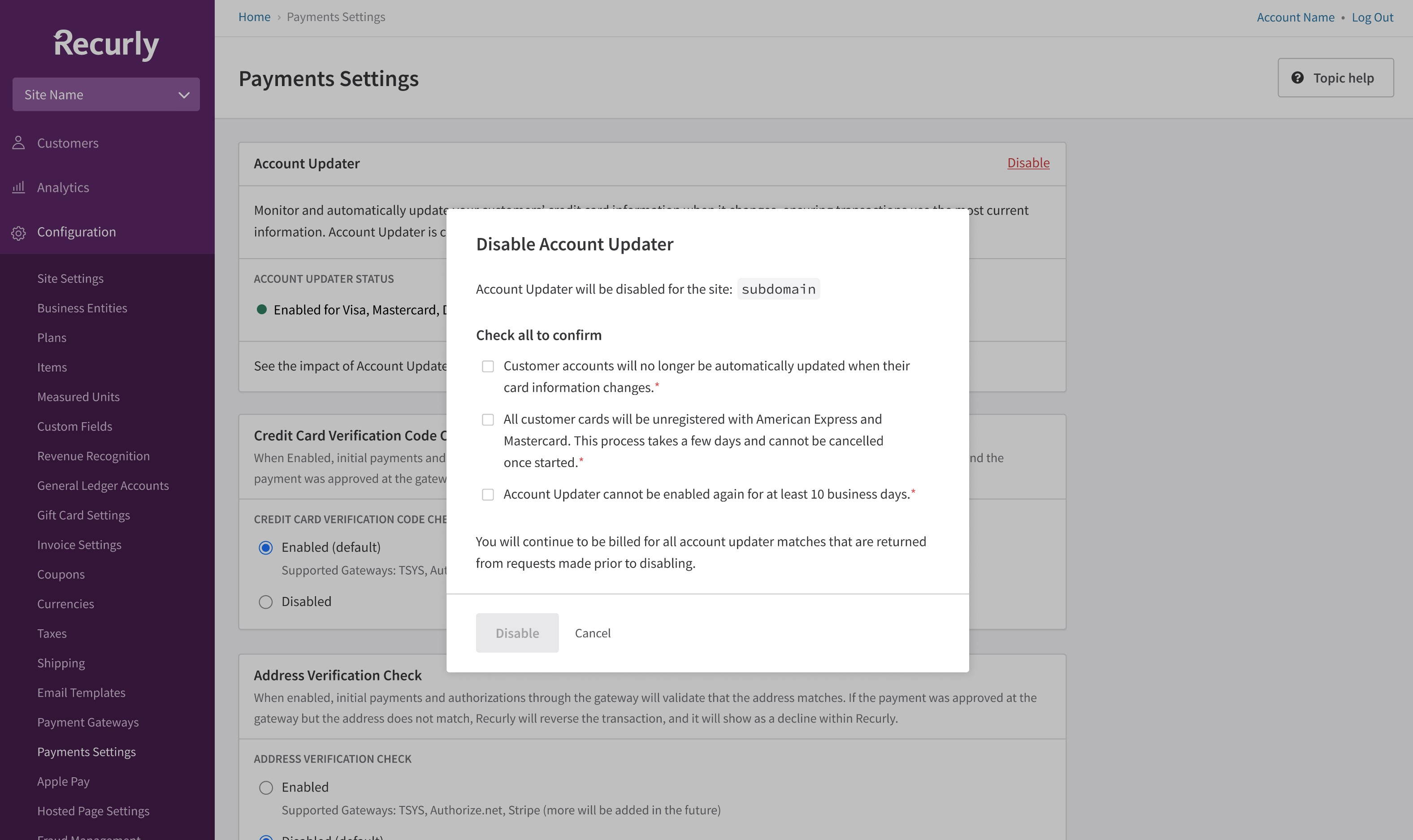This screenshot has width=1413, height=840.
Task: Click the Site Name dropdown chevron arrow
Action: 183,95
